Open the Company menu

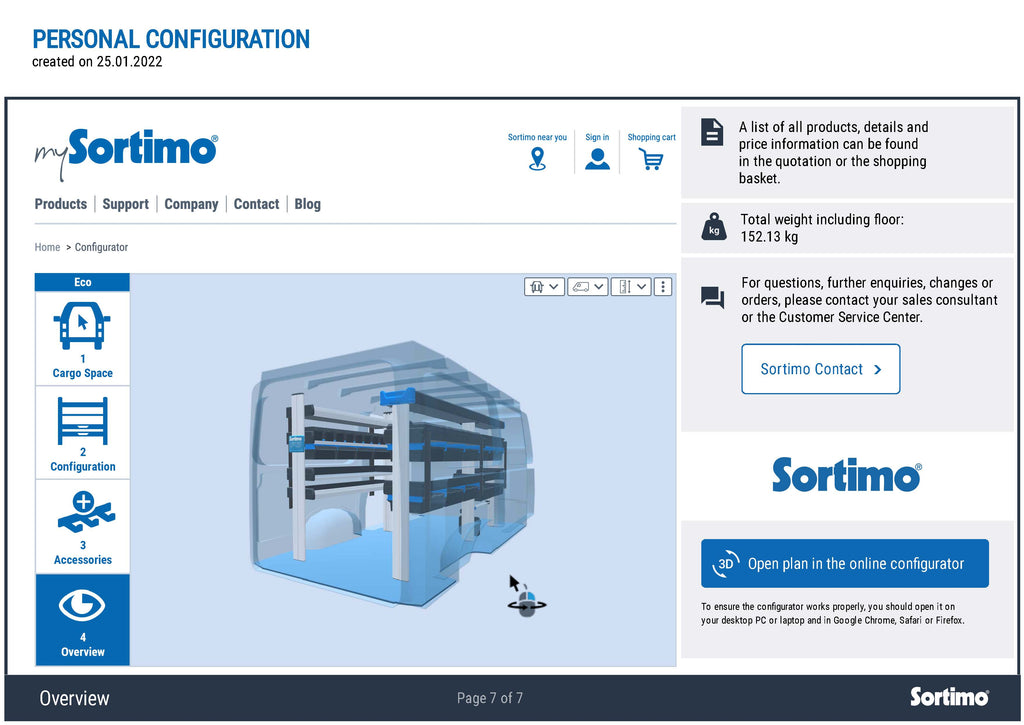coord(191,204)
